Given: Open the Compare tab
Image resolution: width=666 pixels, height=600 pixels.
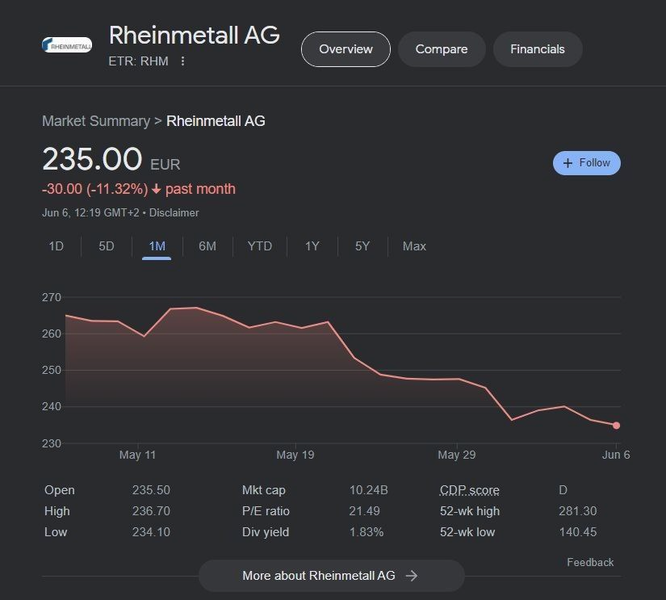Looking at the screenshot, I should (441, 49).
